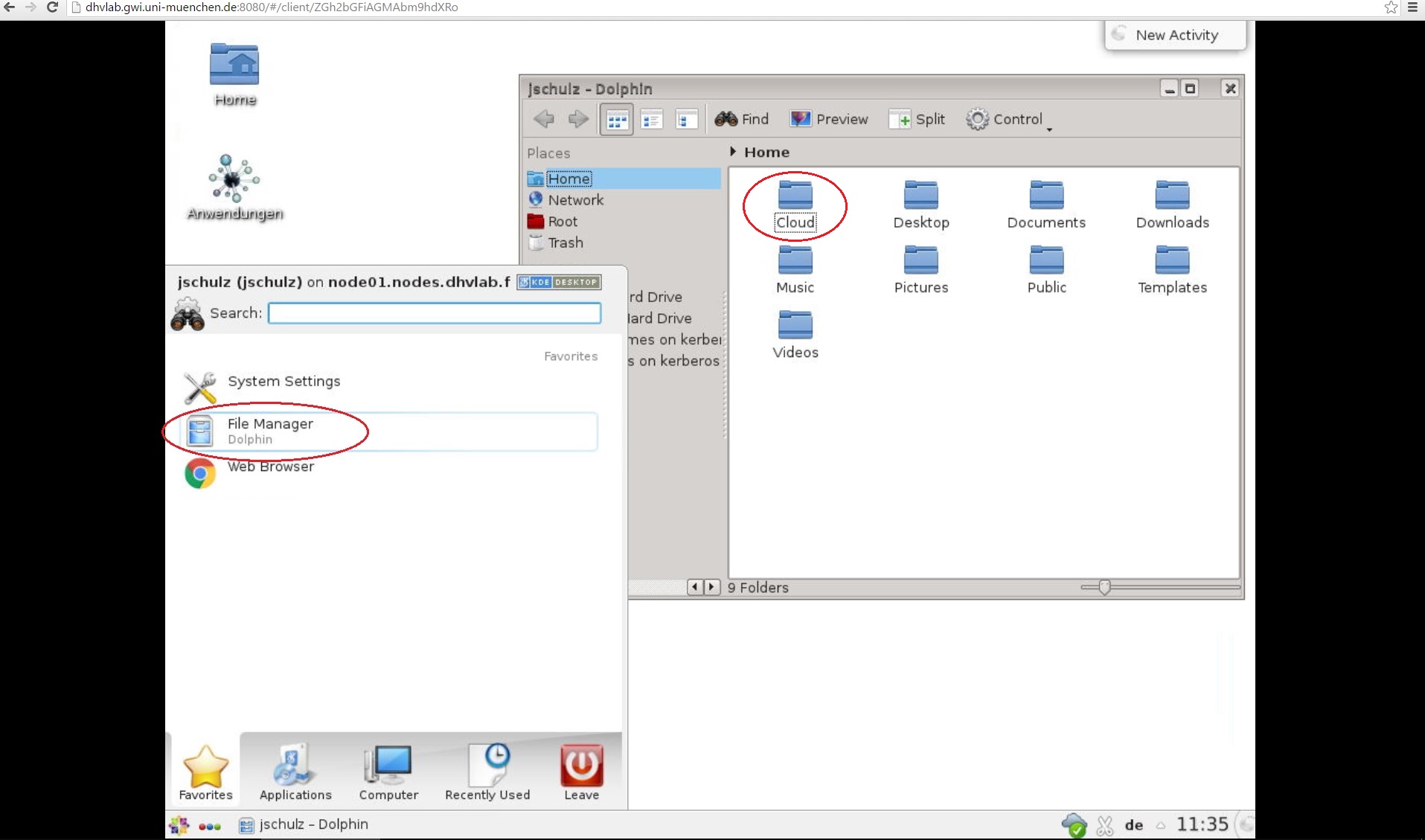Expand the Home breadcrumb arrow
This screenshot has height=840, width=1425.
[x=733, y=152]
